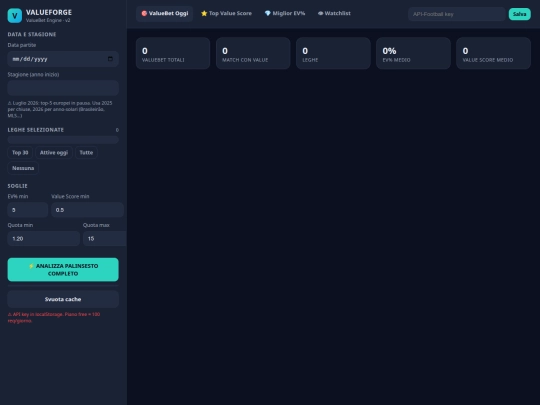Click the Stagione anno inizio field
540x405 pixels.
point(63,88)
